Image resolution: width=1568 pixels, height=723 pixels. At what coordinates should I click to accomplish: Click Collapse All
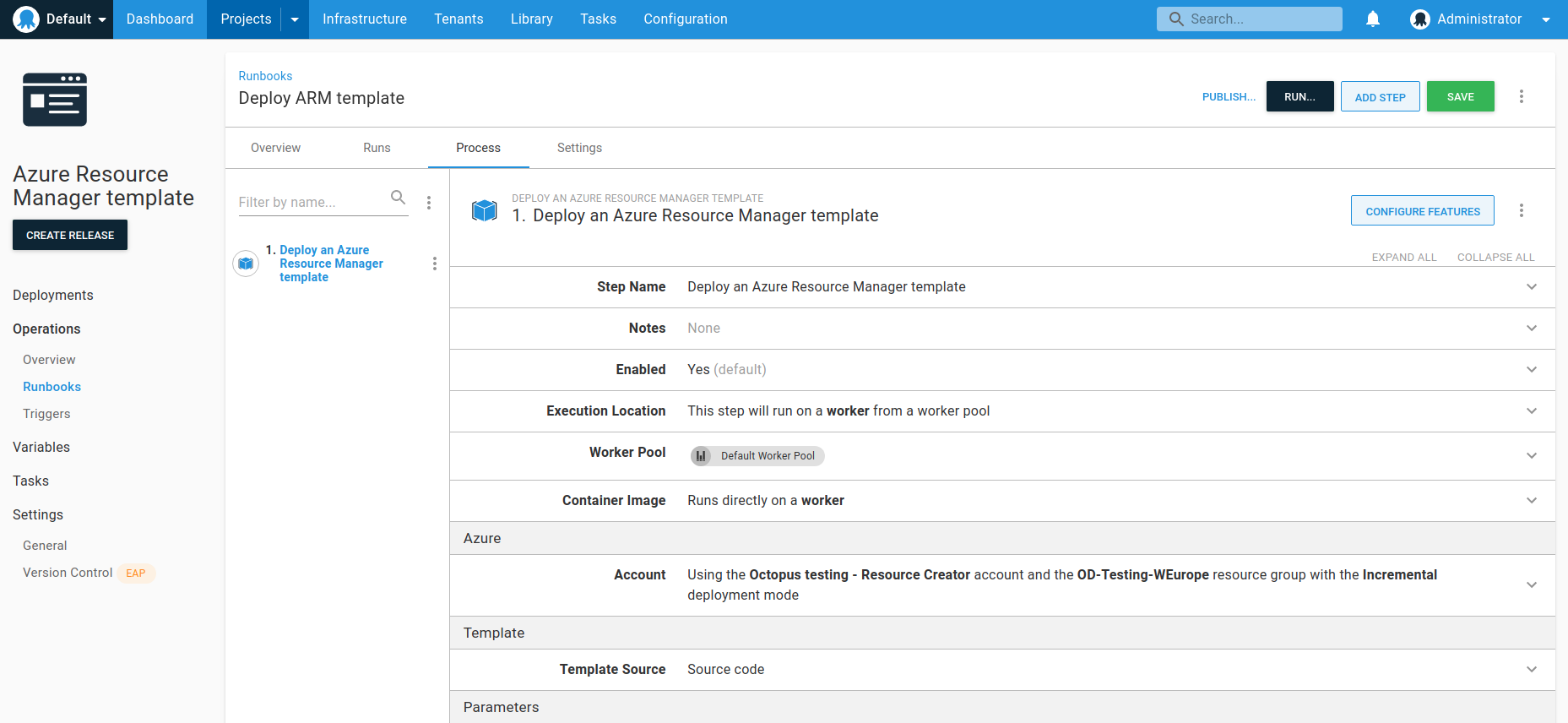[x=1496, y=258]
